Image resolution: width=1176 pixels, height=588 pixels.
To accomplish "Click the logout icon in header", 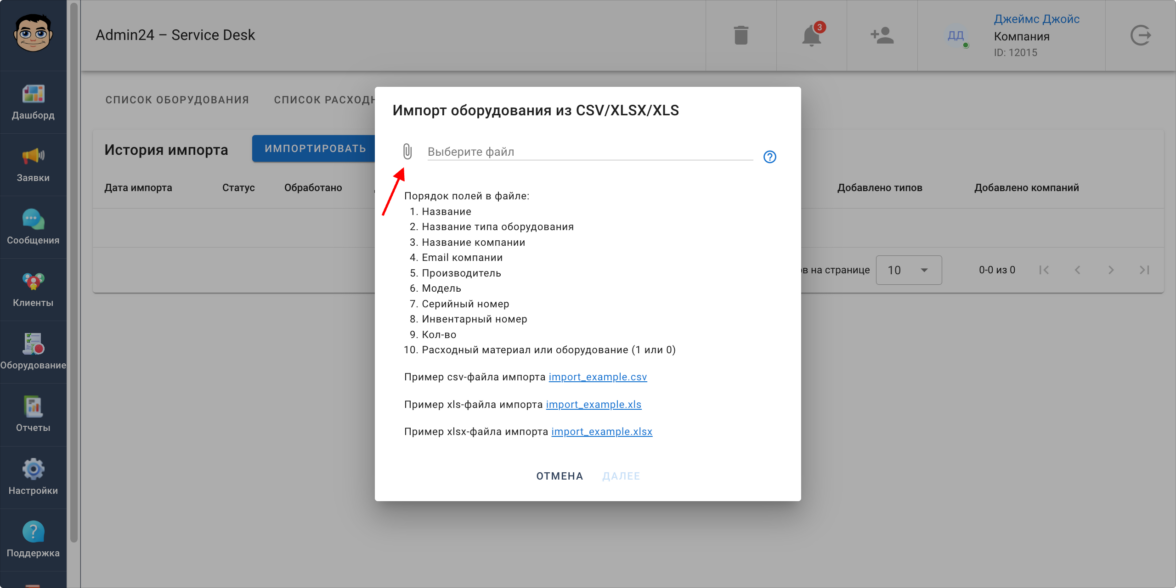I will (x=1140, y=35).
